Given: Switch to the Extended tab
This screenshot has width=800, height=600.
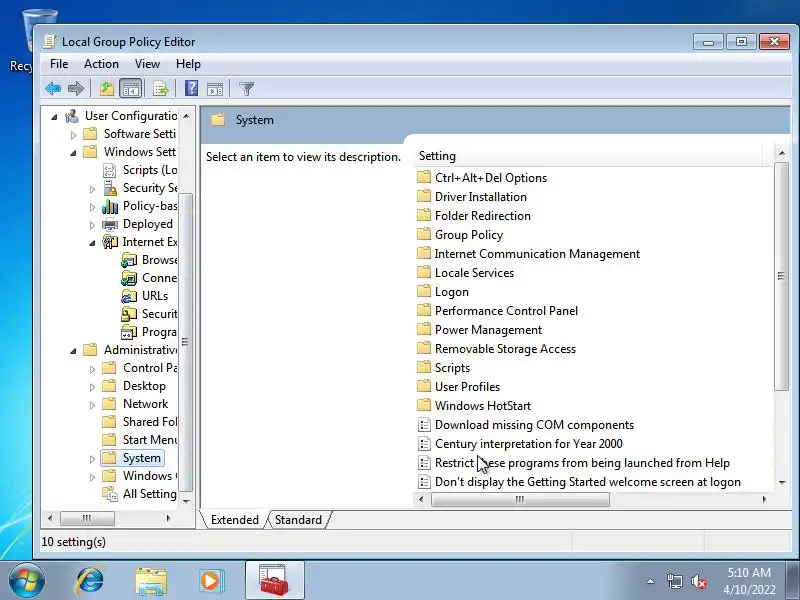Looking at the screenshot, I should [x=234, y=520].
